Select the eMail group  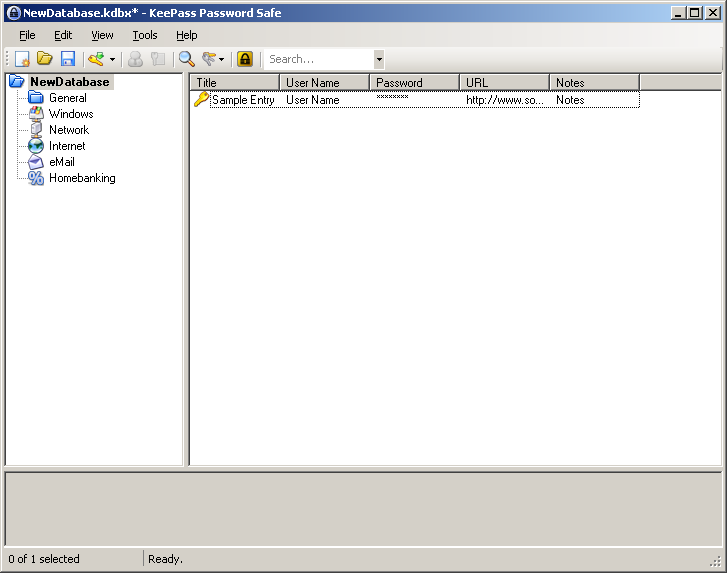(62, 162)
